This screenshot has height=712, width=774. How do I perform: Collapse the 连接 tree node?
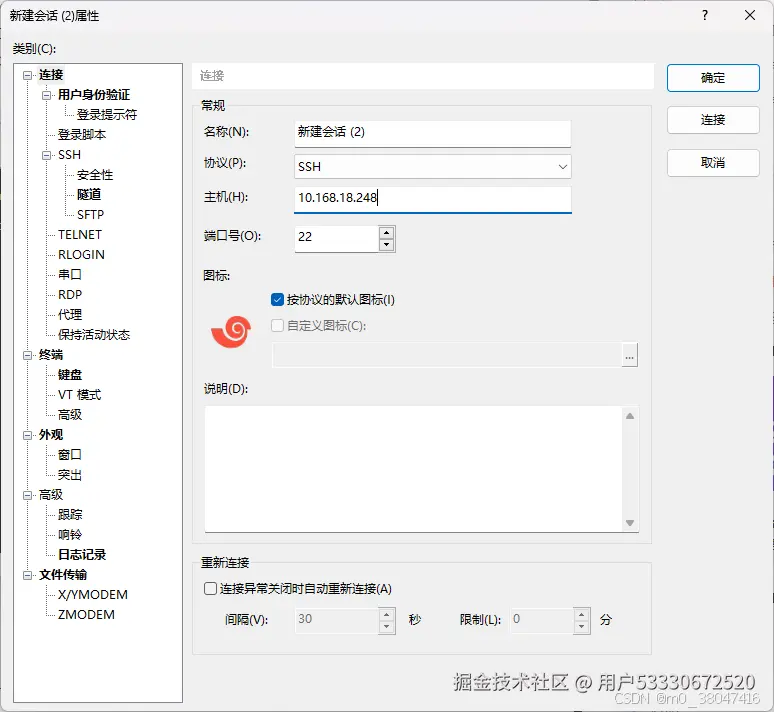pos(28,76)
